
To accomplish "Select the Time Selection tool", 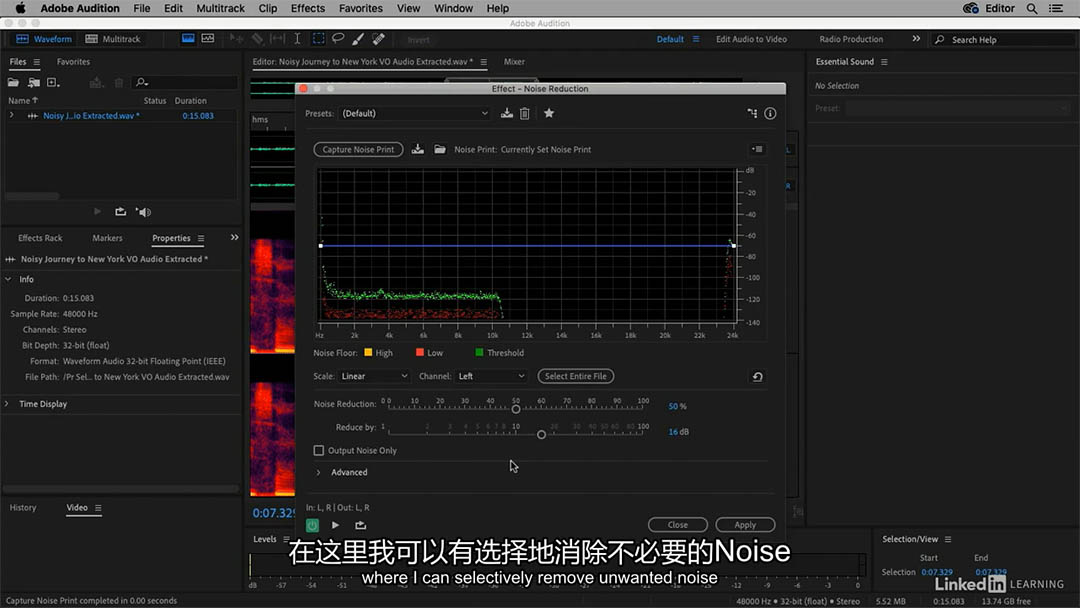I will (x=297, y=39).
